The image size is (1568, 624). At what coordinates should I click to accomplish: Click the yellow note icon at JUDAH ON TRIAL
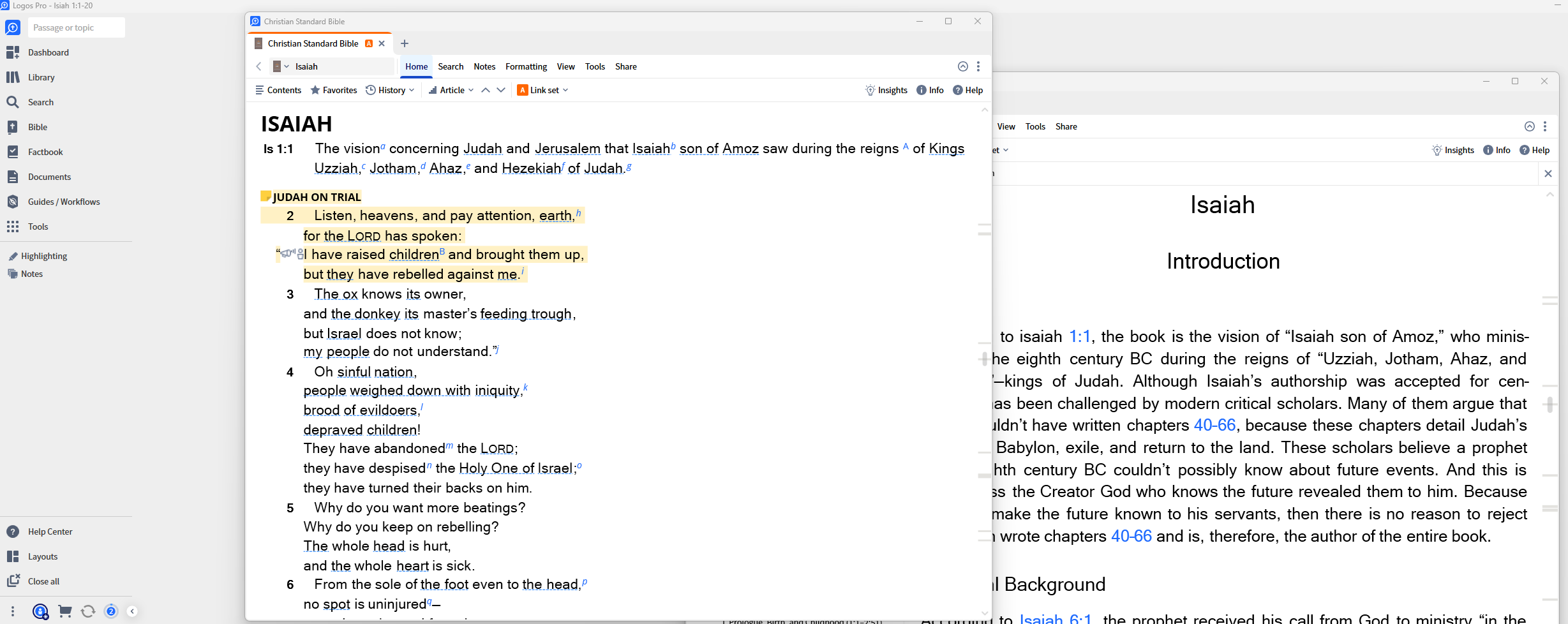click(x=265, y=196)
